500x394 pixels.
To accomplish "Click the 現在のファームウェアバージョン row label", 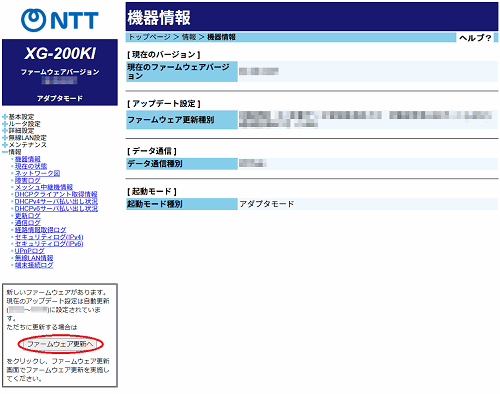I will (x=182, y=71).
